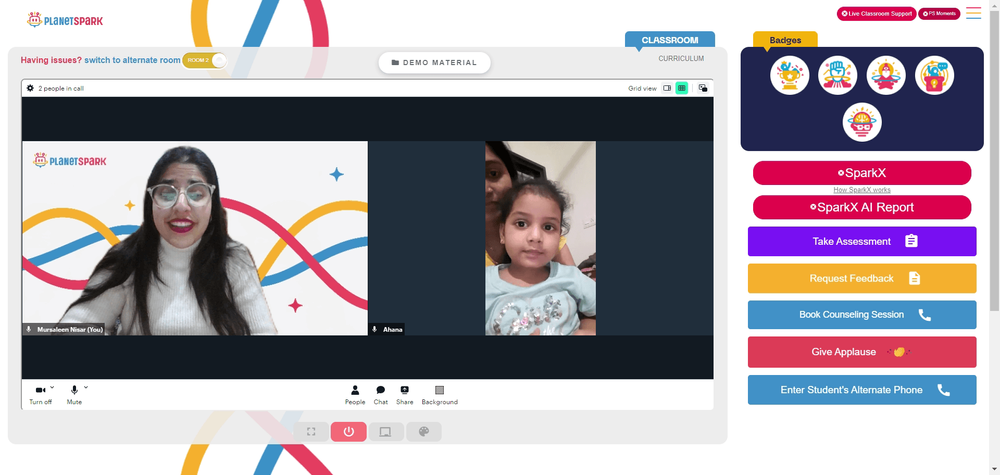Give Applause to the student
The image size is (1000, 475).
pos(862,352)
